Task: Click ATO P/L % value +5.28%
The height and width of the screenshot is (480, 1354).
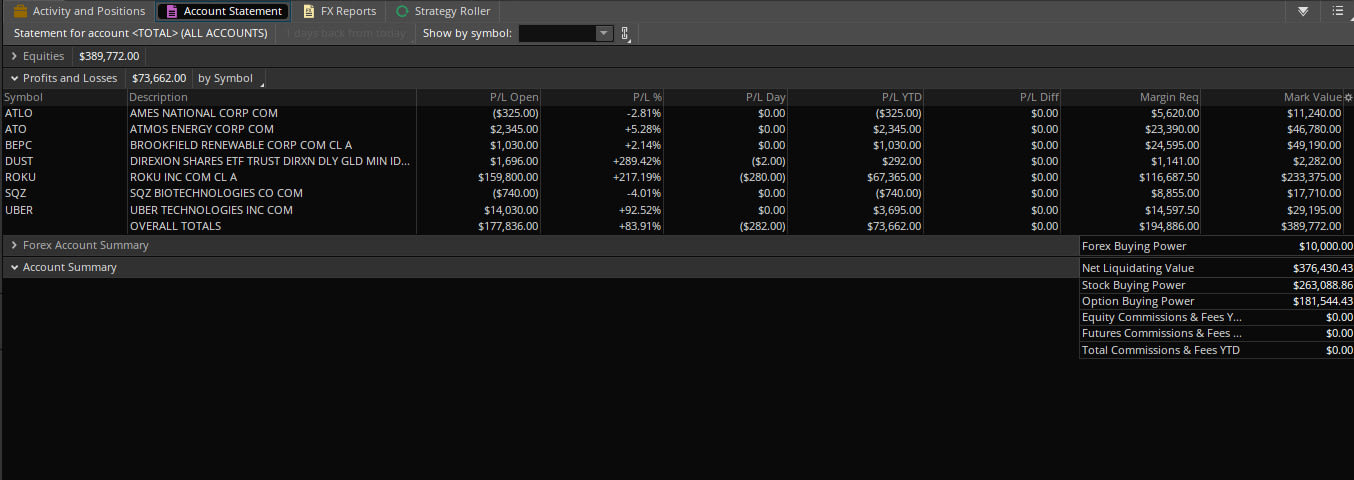Action: point(643,129)
